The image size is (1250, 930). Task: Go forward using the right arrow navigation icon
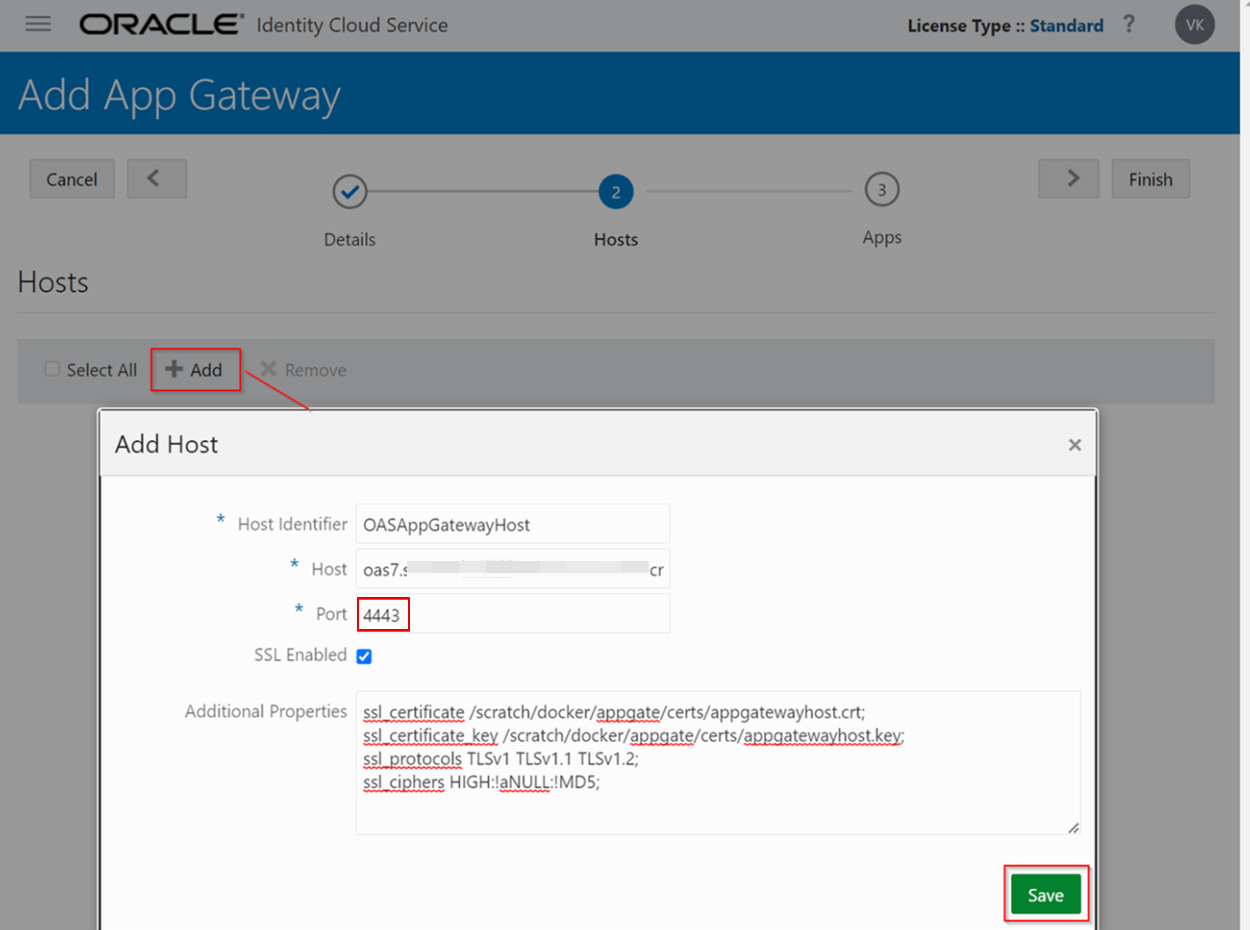click(1068, 178)
